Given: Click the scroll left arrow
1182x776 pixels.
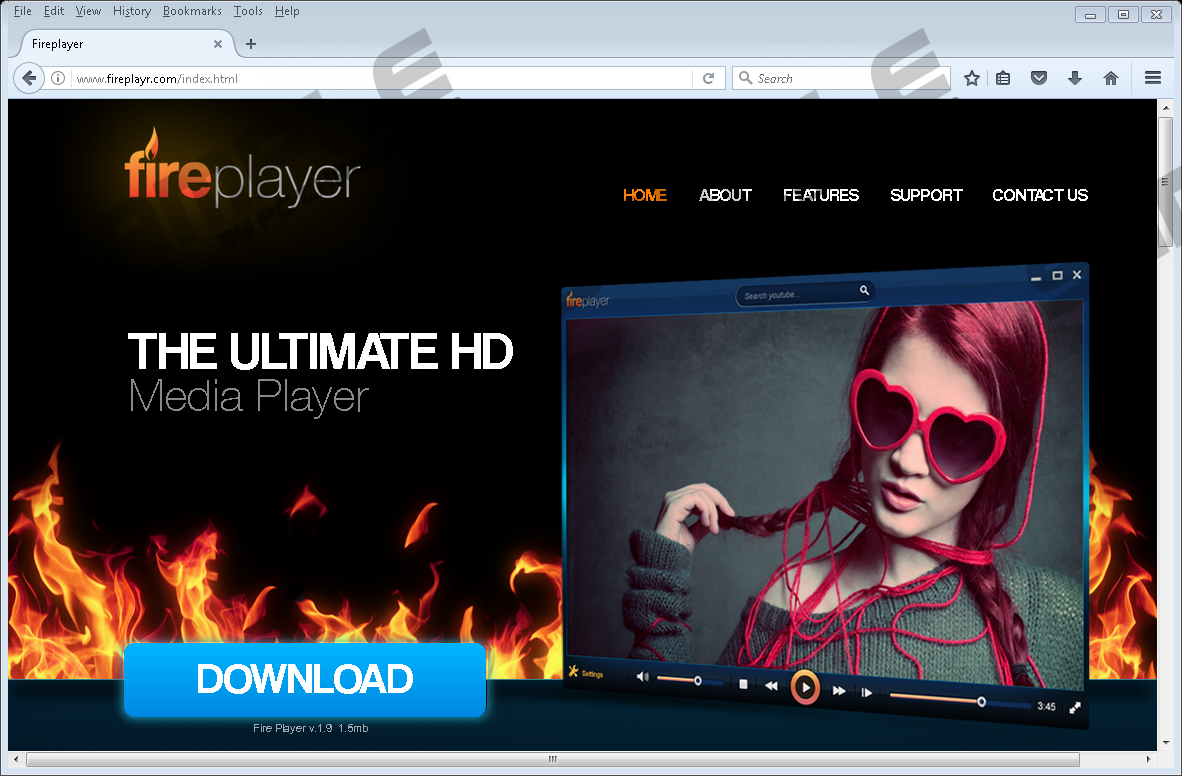Looking at the screenshot, I should click(x=17, y=759).
